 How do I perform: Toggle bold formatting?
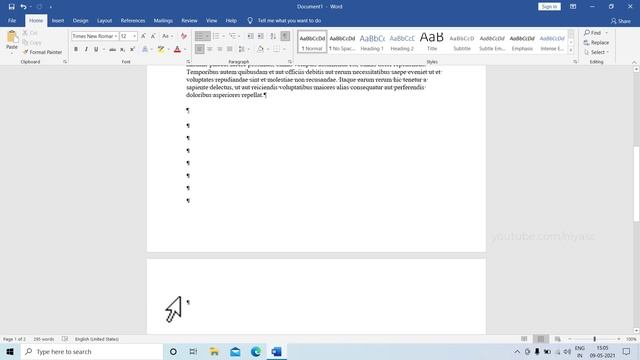76,49
